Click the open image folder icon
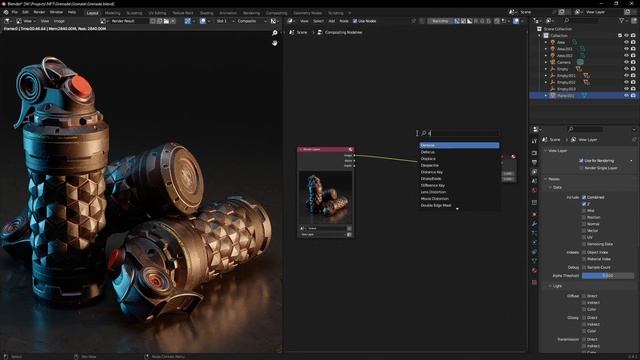This screenshot has width=640, height=360. tap(166, 21)
